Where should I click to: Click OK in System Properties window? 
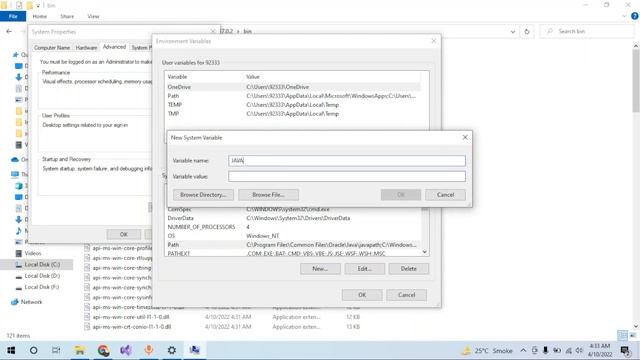click(x=124, y=234)
